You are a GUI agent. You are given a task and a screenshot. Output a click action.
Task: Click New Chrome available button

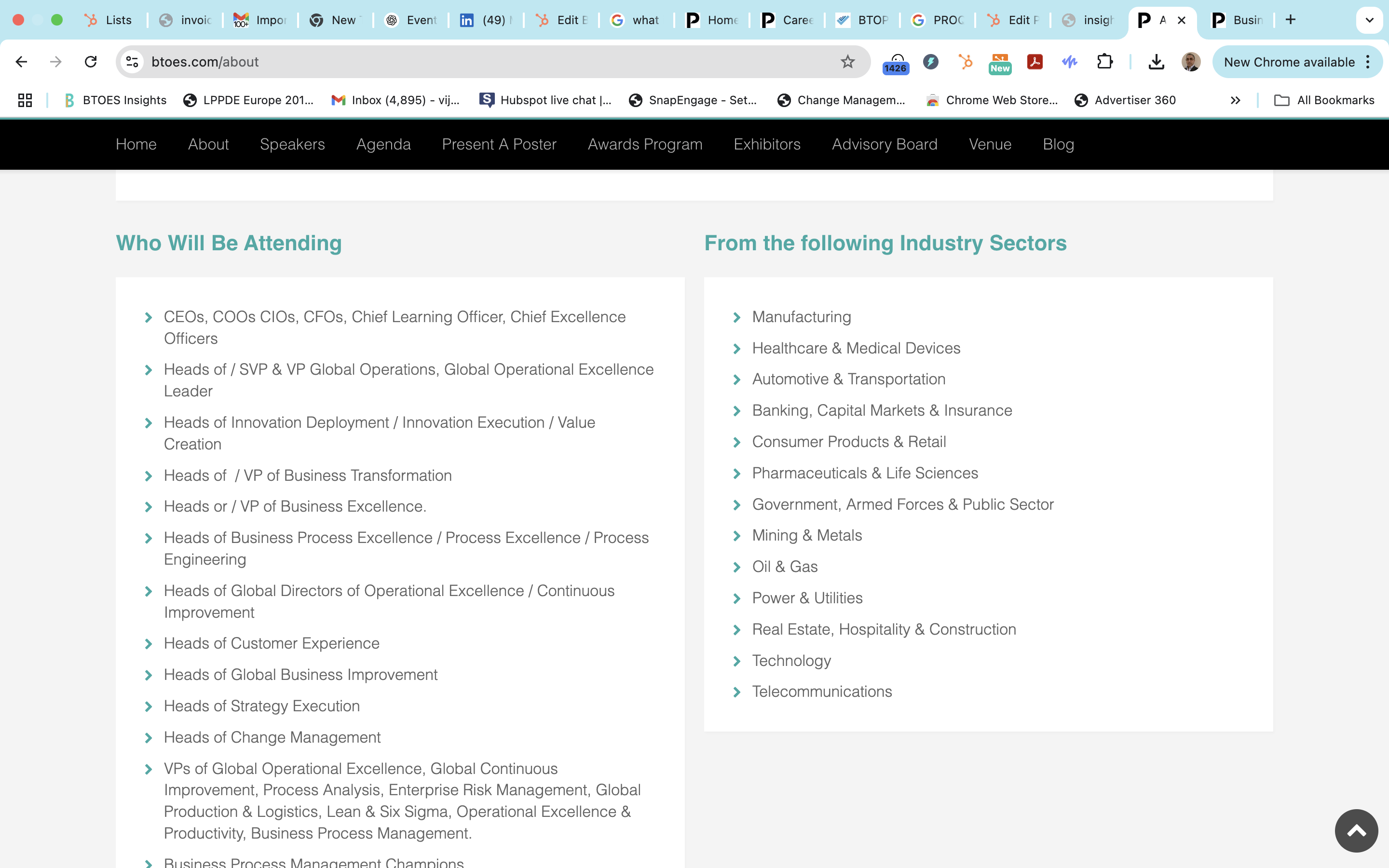1289,62
